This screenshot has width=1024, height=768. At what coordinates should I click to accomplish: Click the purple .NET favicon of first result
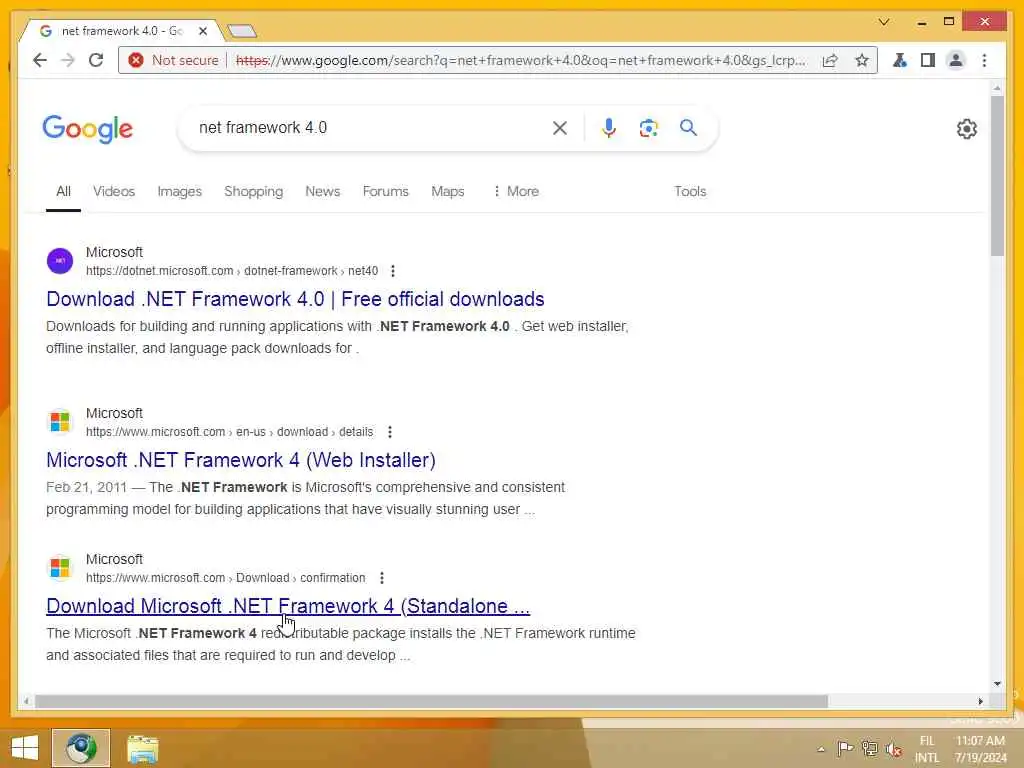pos(60,261)
